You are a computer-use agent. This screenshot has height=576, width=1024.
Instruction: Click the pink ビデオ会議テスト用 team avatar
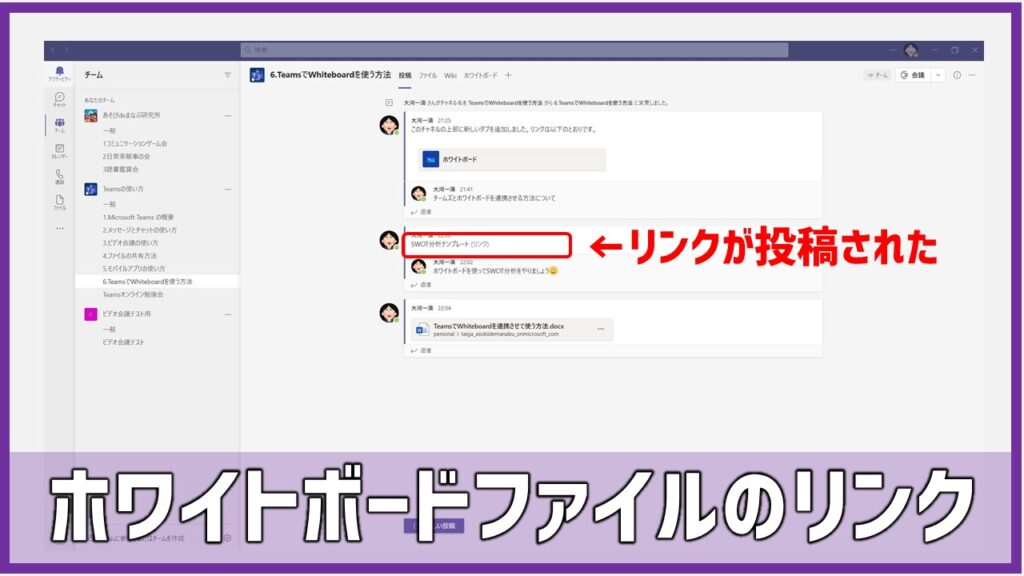91,314
